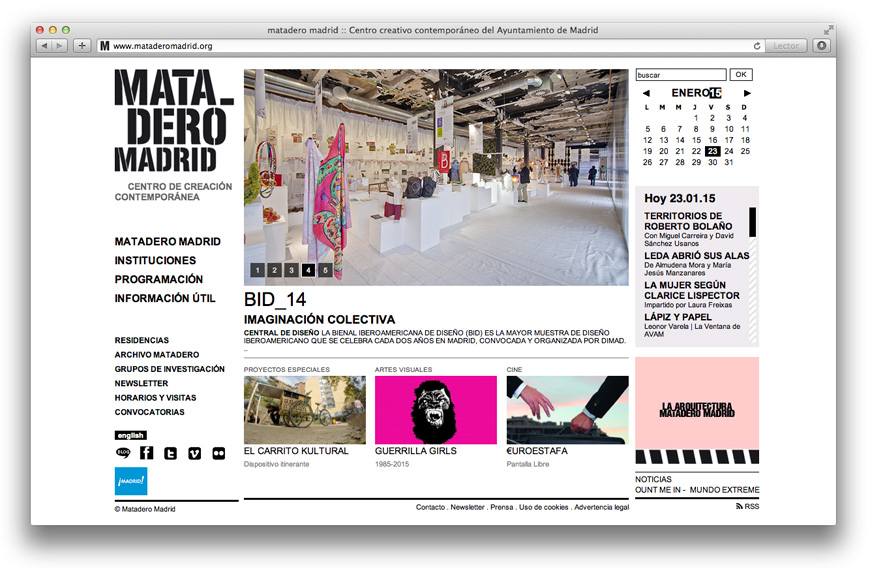Open the BID_14 headline
870x569 pixels.
coord(275,300)
